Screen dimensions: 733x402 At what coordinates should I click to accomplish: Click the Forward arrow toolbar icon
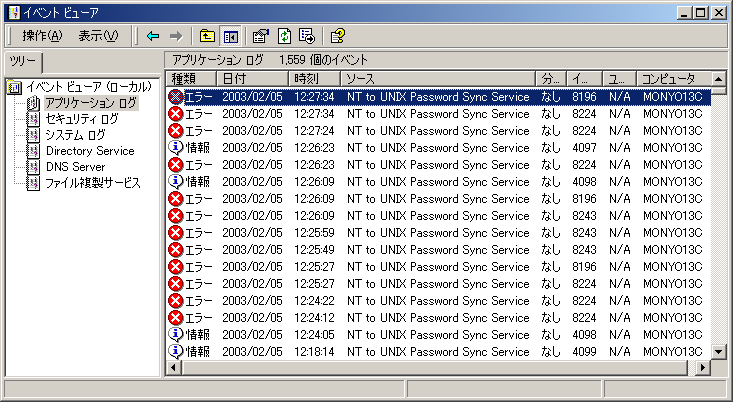point(176,36)
